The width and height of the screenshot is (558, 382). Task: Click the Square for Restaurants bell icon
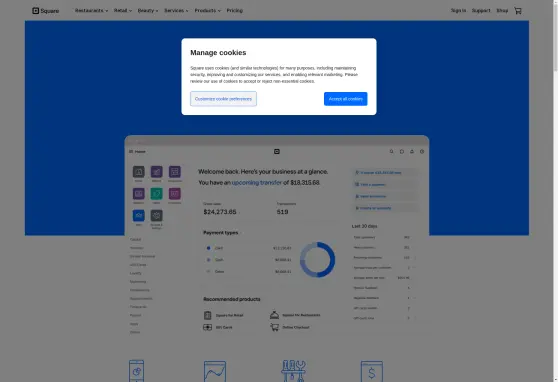274,315
